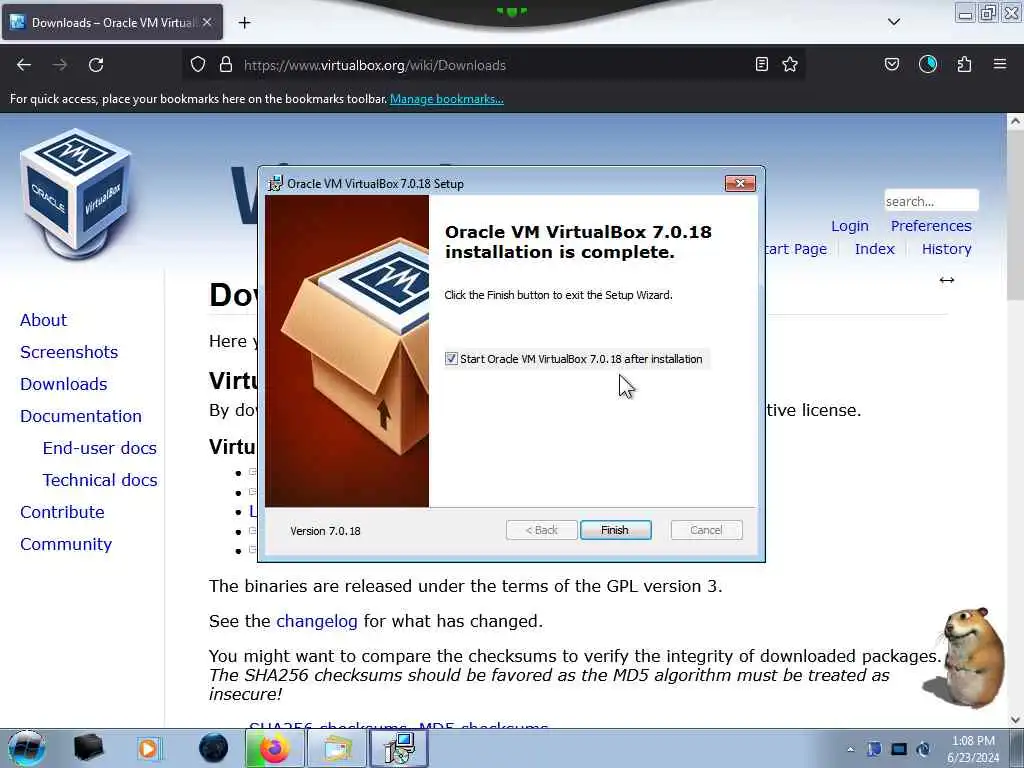Open the Pocket save icon

(x=892, y=64)
